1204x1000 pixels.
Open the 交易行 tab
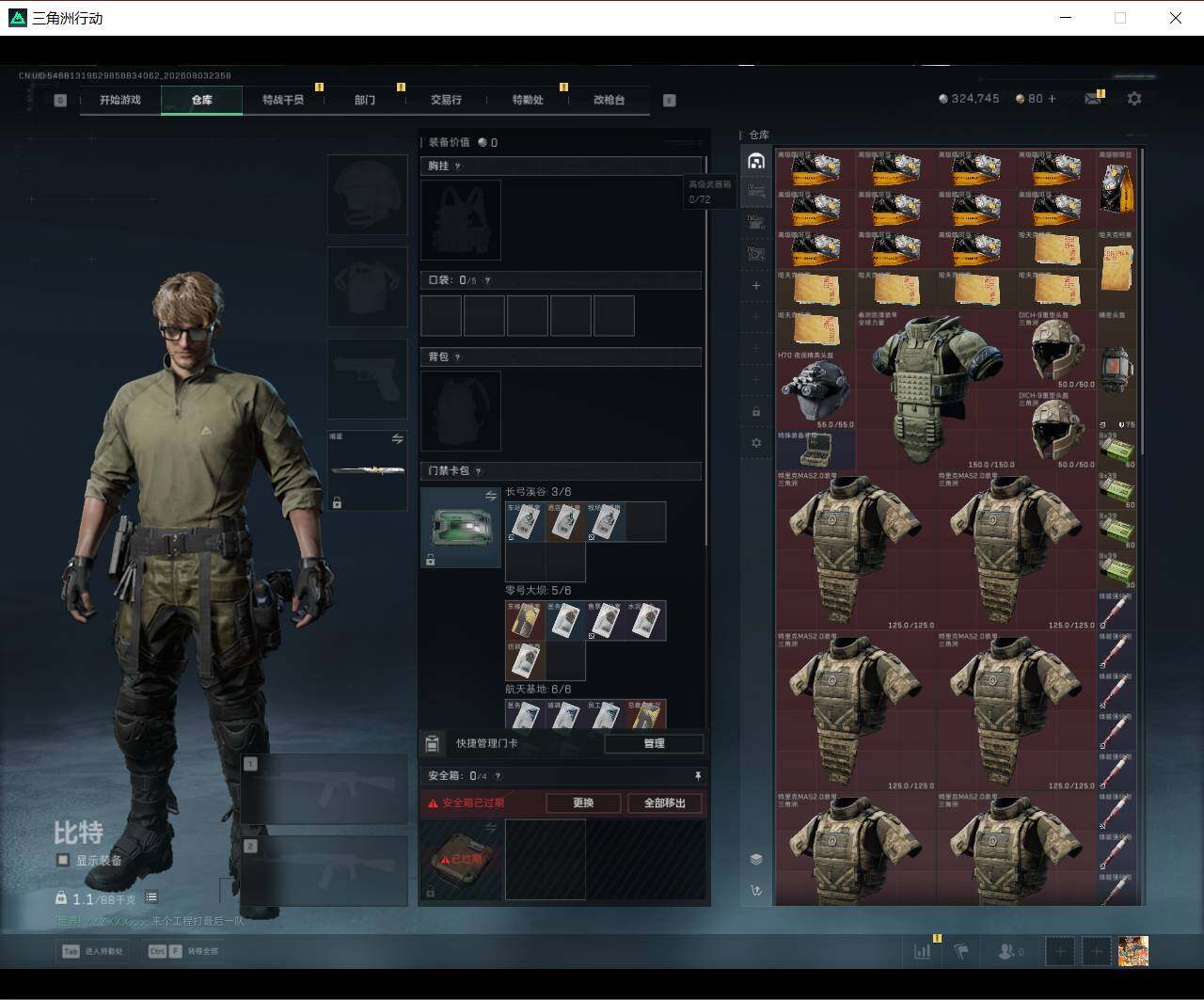tap(446, 100)
